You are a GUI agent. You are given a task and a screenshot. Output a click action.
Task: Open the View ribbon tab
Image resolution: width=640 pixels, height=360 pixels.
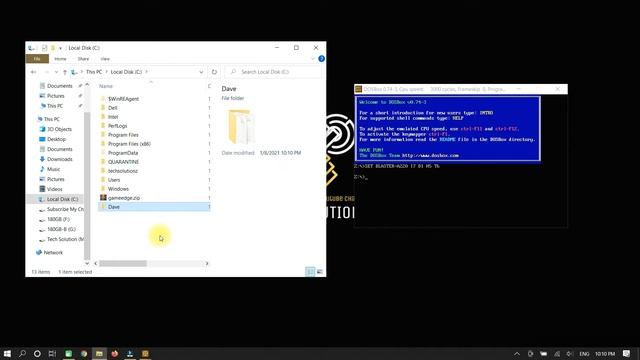(105, 59)
